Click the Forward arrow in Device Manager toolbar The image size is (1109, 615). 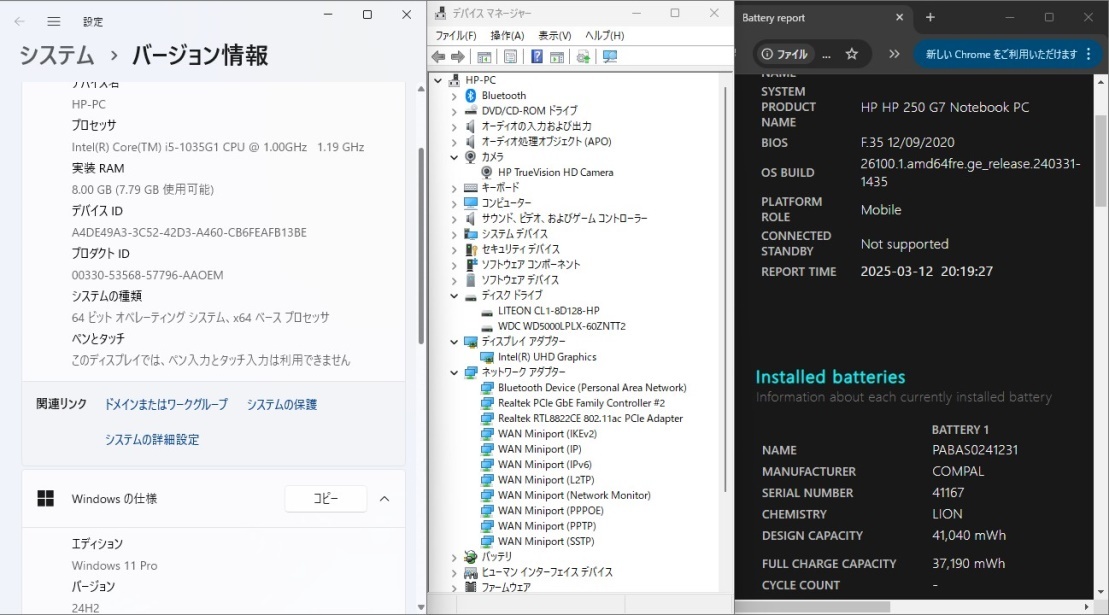(458, 57)
